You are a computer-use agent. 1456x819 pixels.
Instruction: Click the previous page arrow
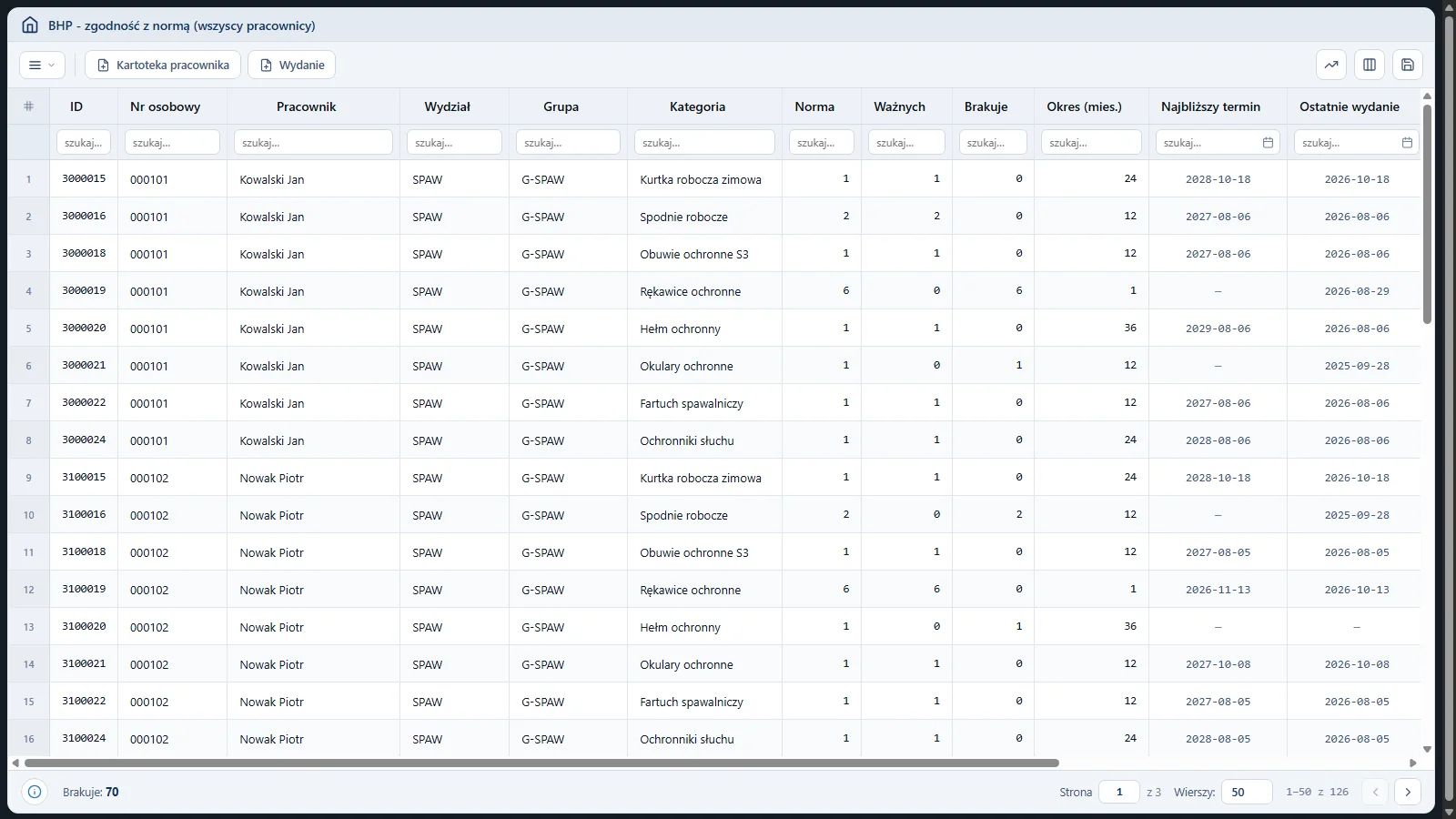(x=1375, y=792)
